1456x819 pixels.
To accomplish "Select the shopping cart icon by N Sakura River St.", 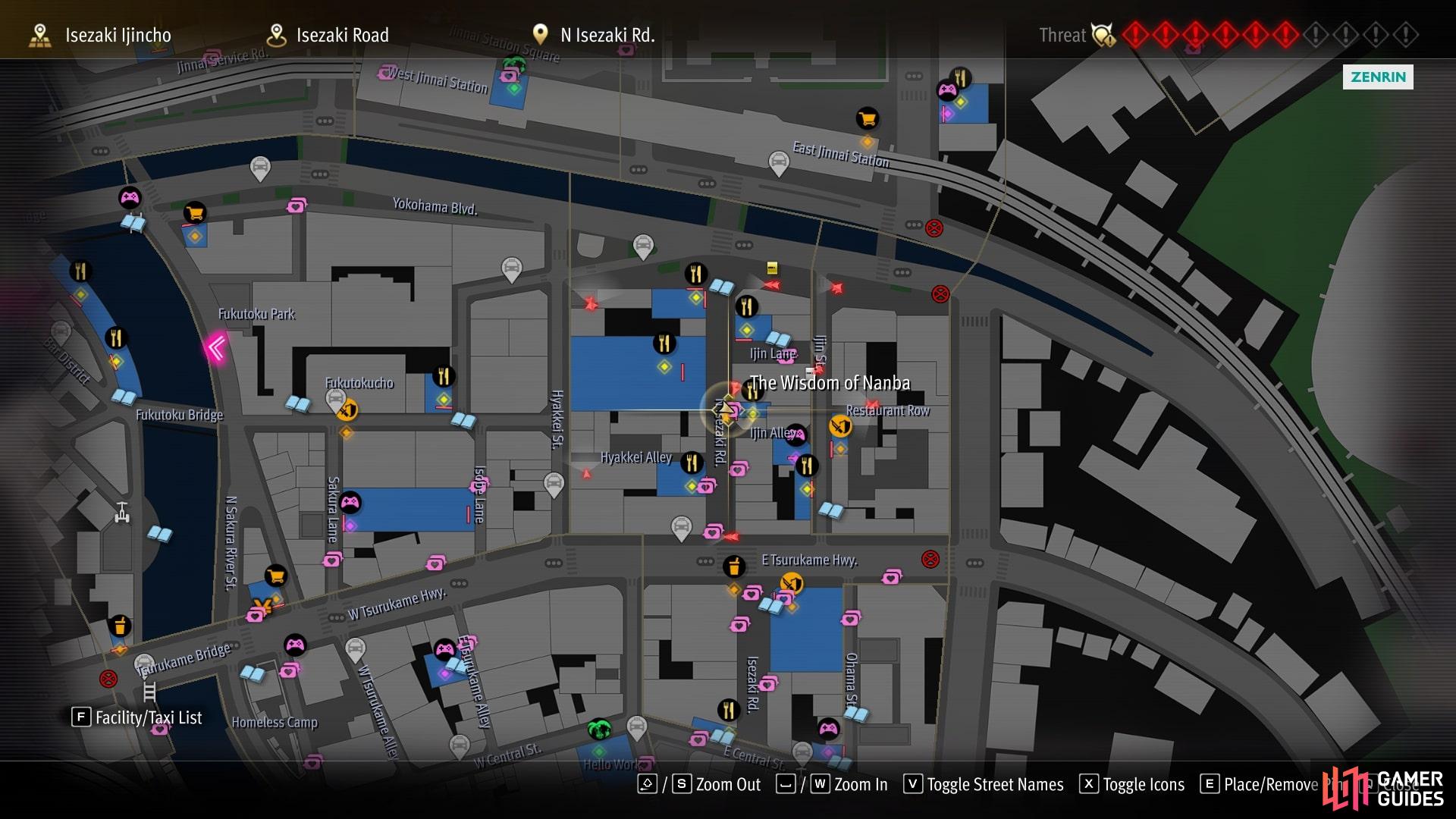I will [x=276, y=576].
